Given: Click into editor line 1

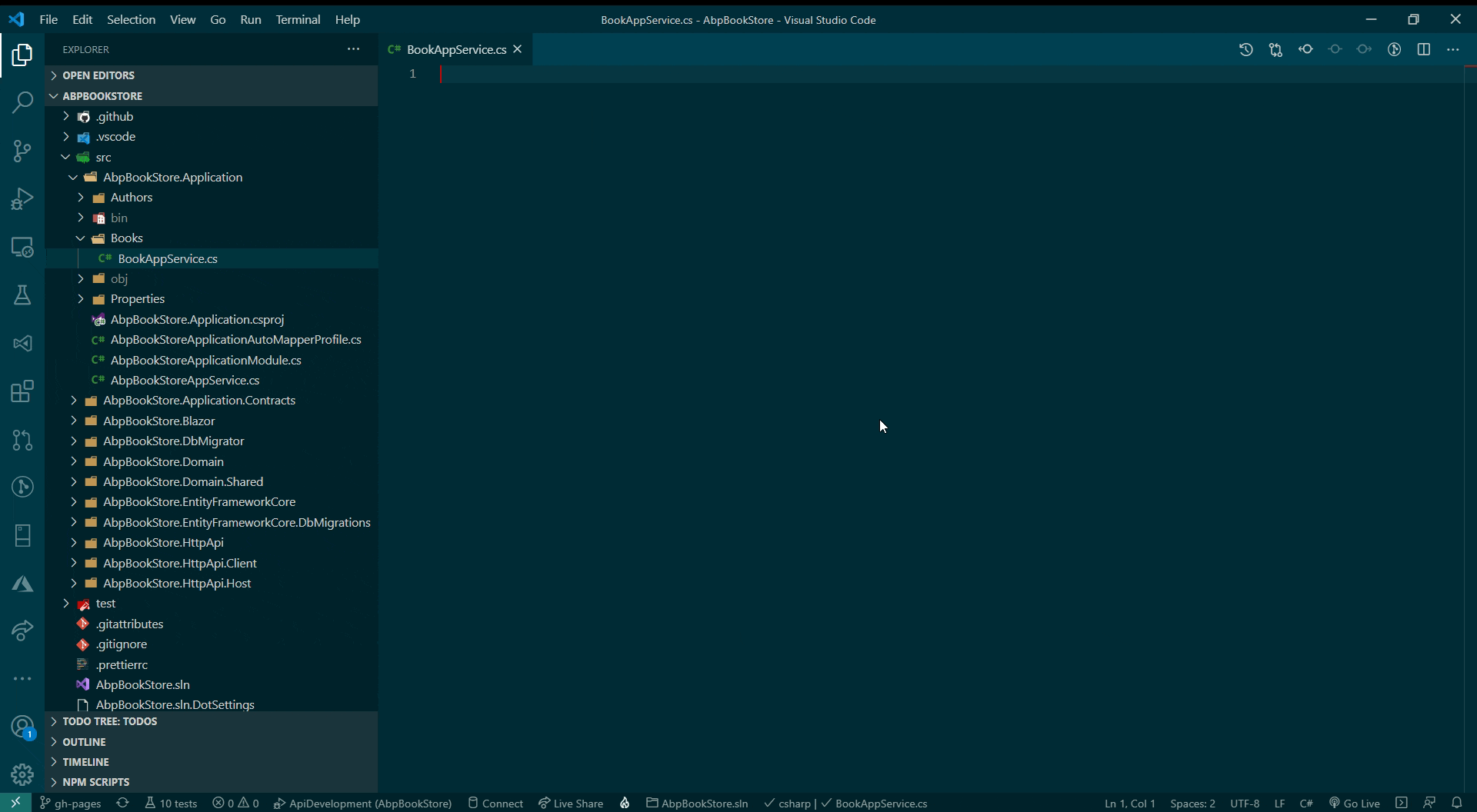Looking at the screenshot, I should tap(950, 75).
